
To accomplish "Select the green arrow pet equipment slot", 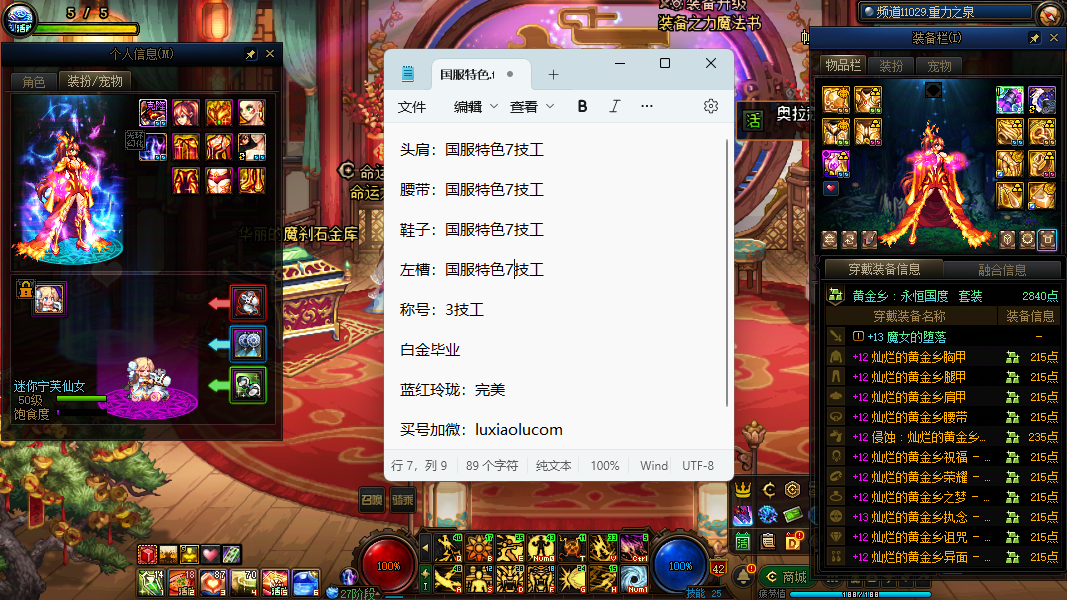I will pyautogui.click(x=248, y=385).
